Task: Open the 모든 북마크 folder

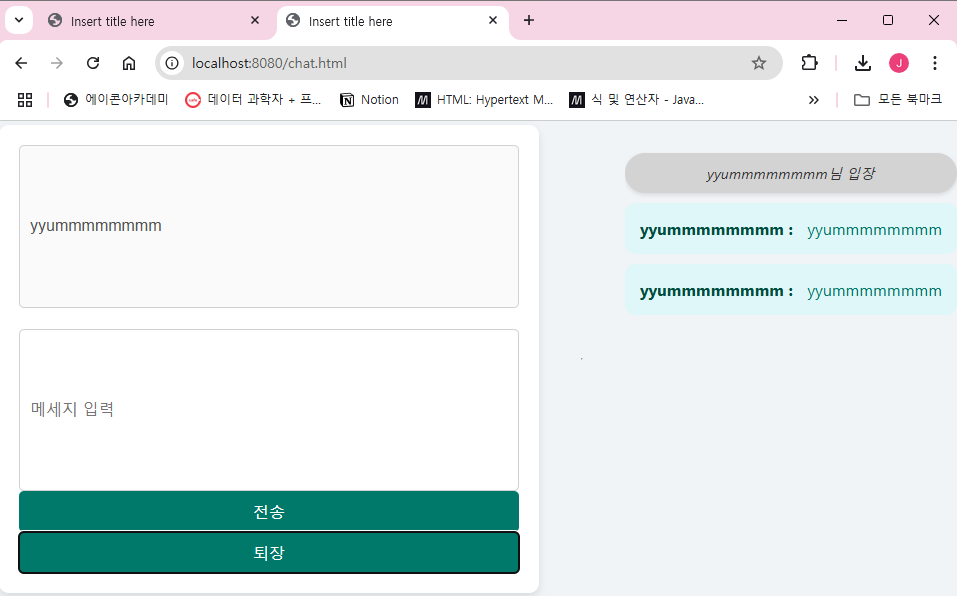Action: [x=898, y=99]
